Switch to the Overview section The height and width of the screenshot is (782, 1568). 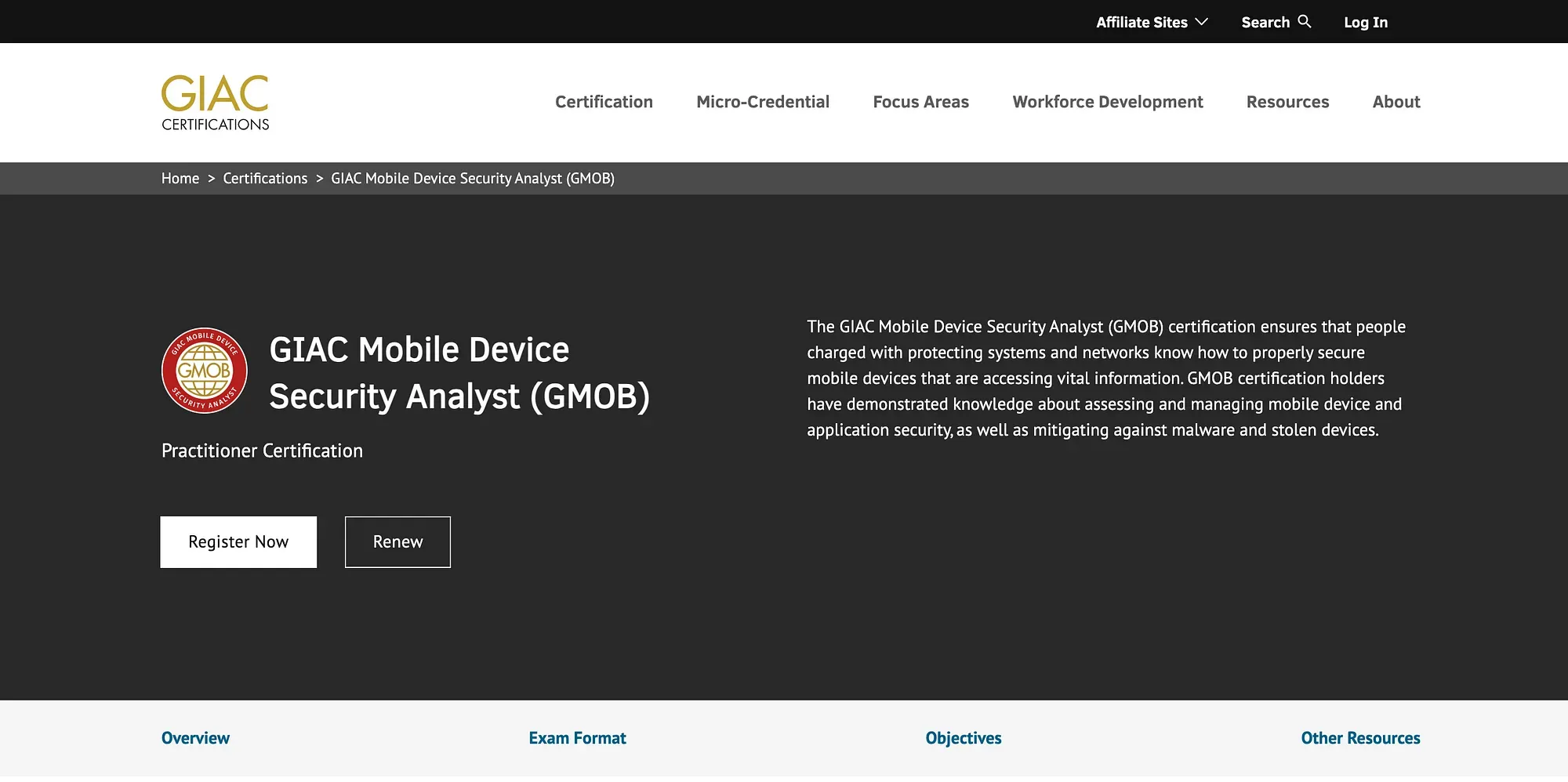click(x=195, y=737)
